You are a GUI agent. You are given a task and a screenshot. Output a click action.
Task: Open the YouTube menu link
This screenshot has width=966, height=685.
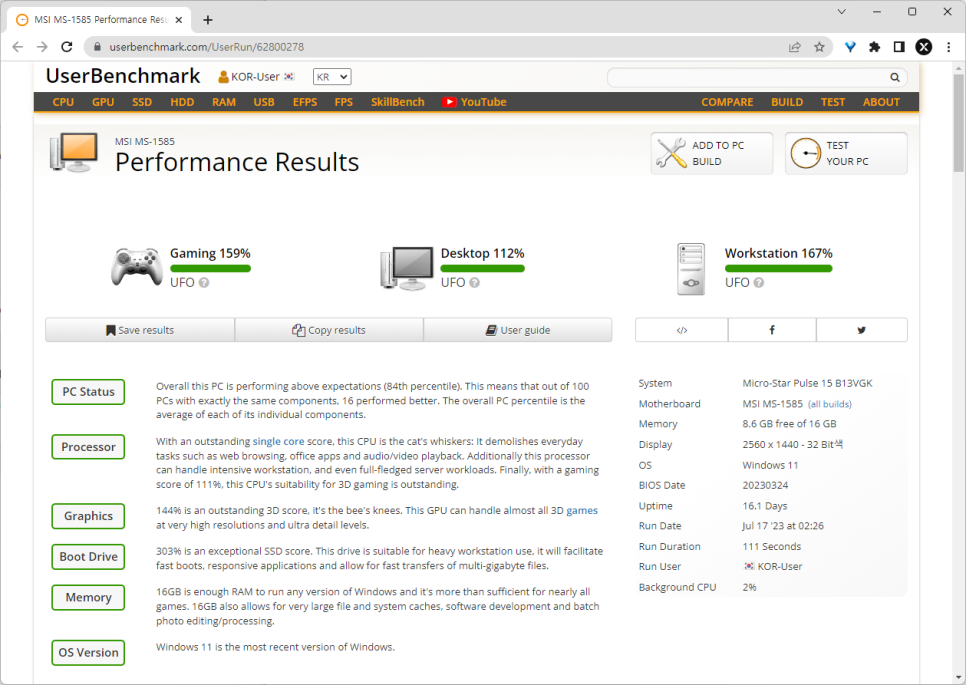click(x=474, y=102)
